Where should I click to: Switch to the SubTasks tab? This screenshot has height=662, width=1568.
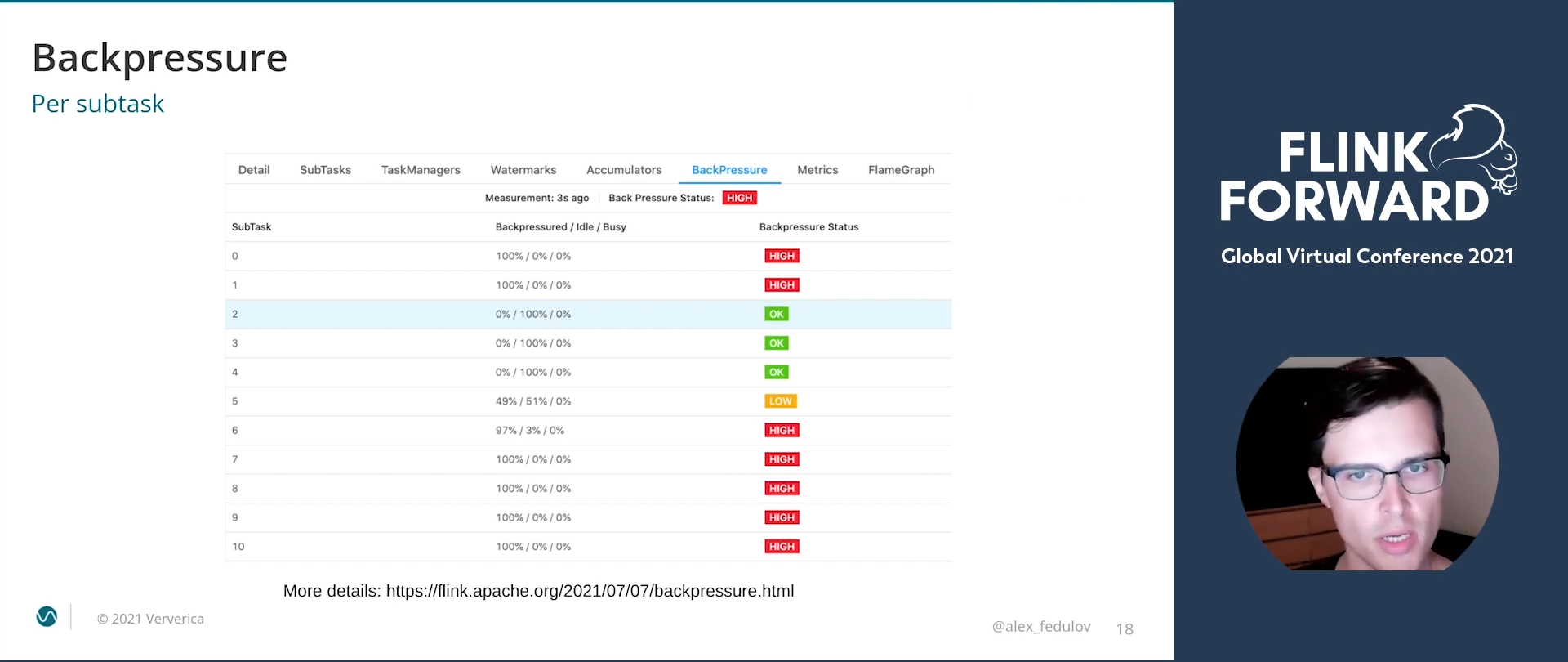(325, 170)
